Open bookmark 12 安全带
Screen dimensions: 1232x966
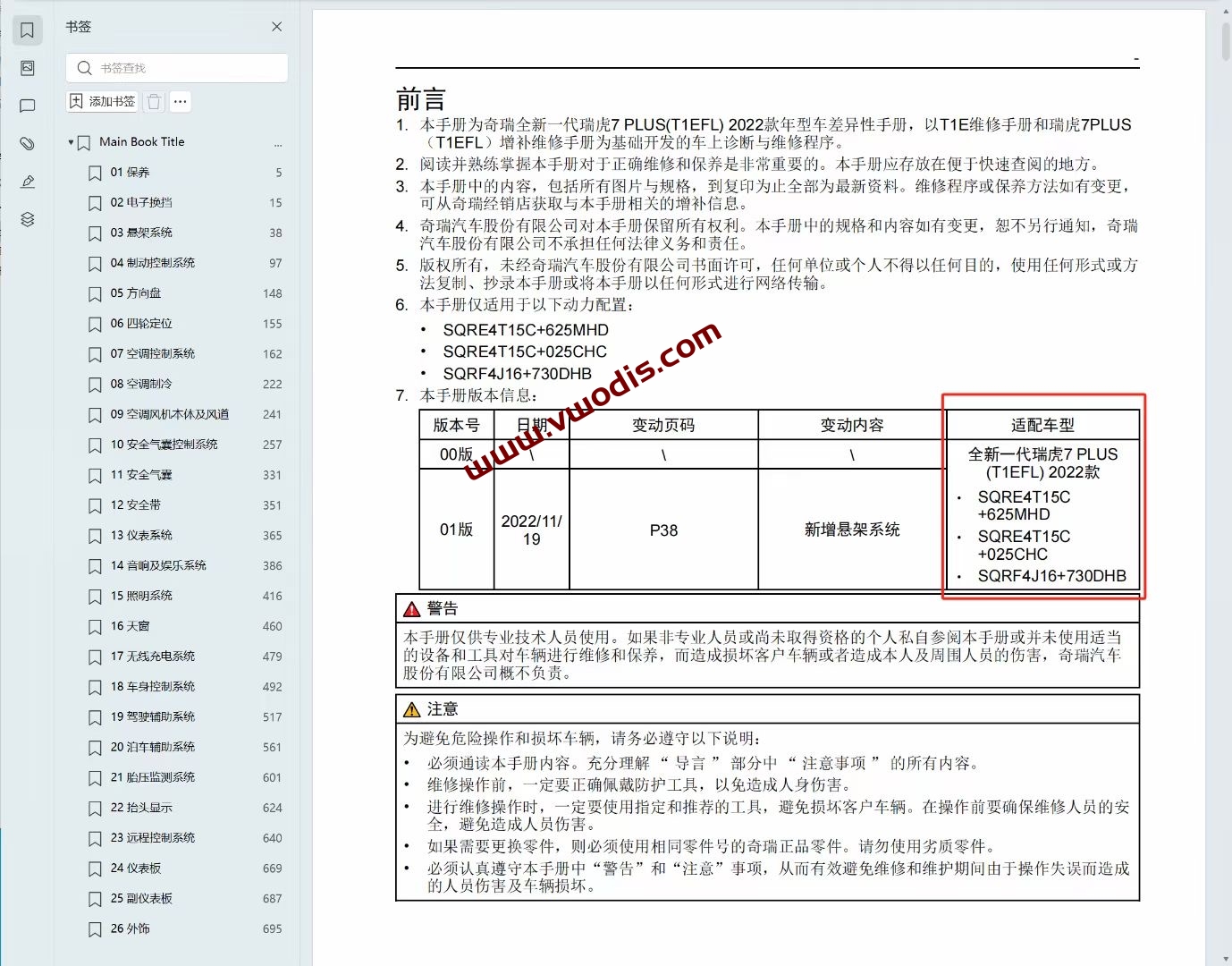point(136,505)
